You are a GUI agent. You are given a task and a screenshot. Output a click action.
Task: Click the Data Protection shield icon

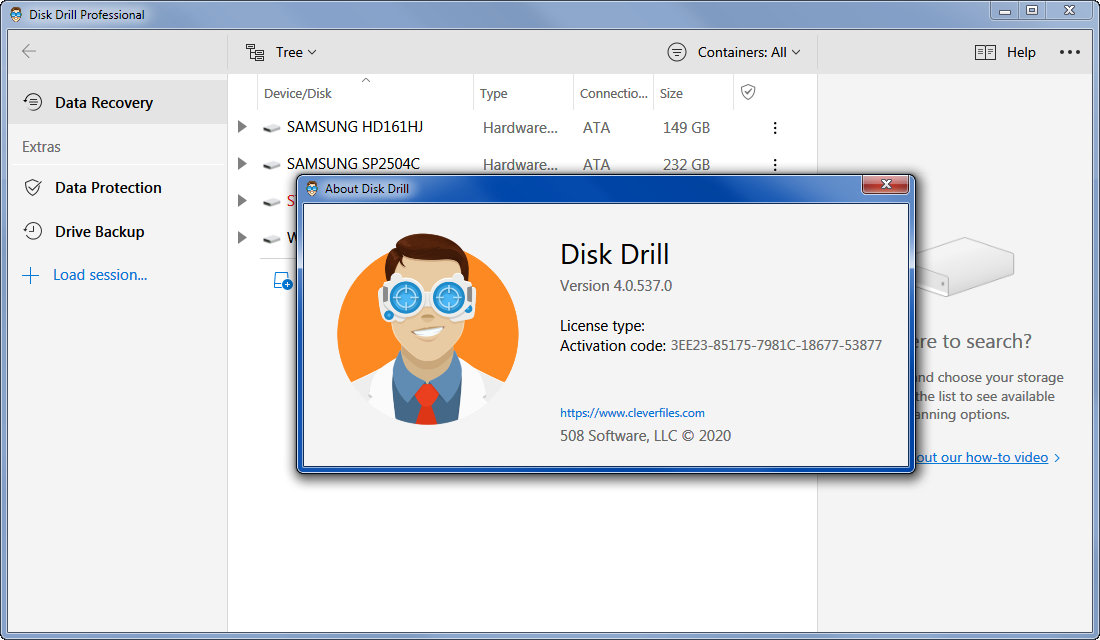[33, 187]
